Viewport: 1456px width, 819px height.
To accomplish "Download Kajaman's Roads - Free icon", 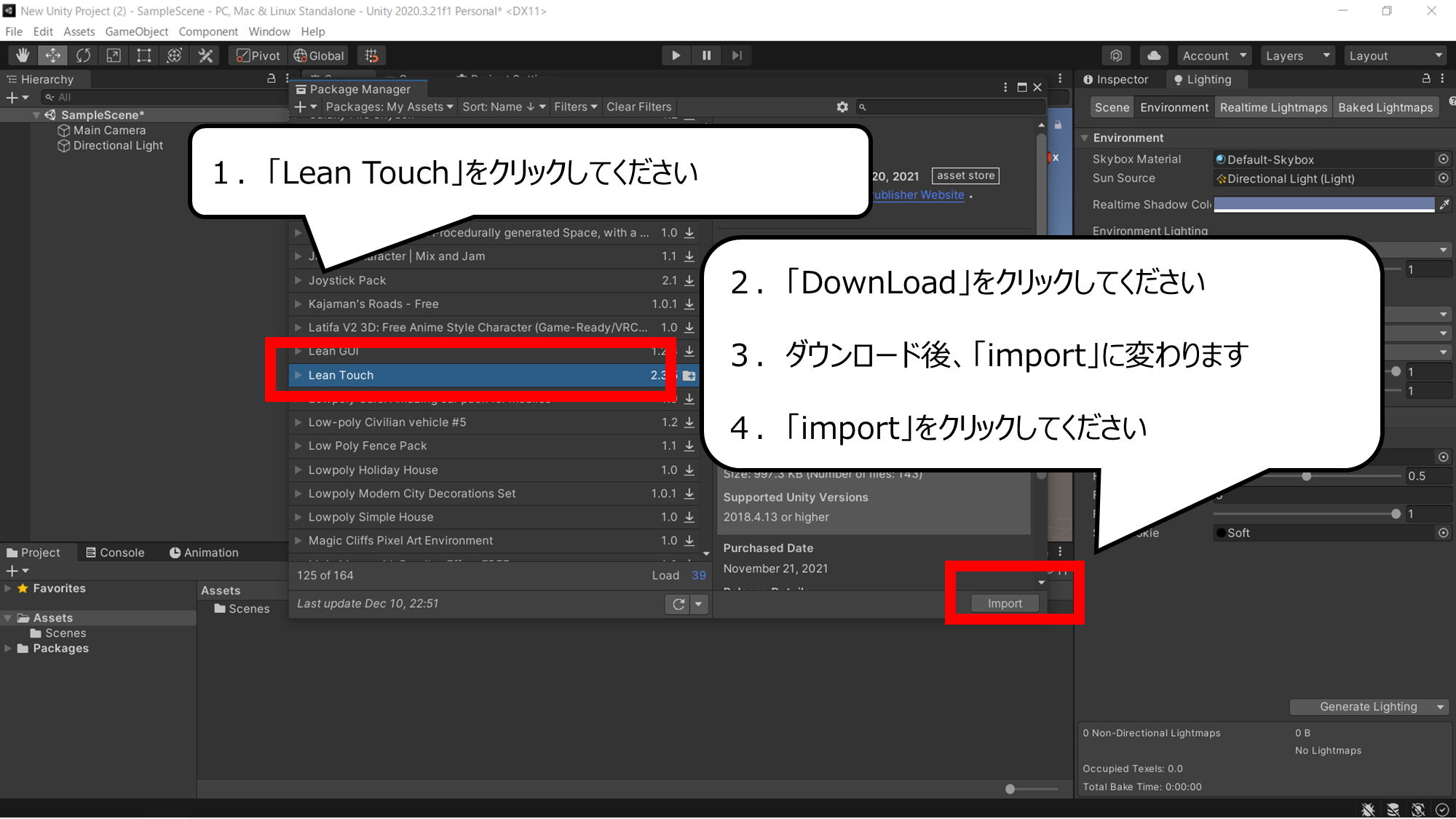I will click(x=689, y=304).
